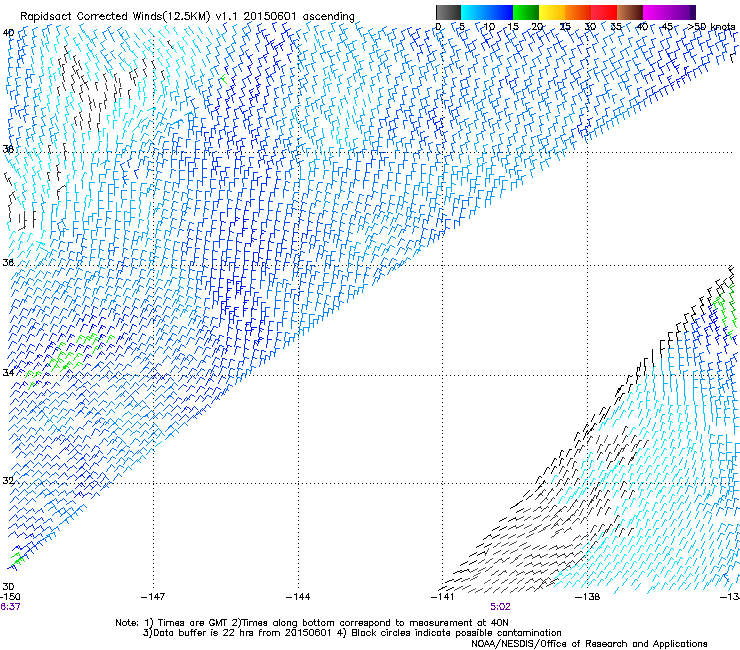Select the "30" knots scale label
The height and width of the screenshot is (650, 740).
click(x=590, y=27)
